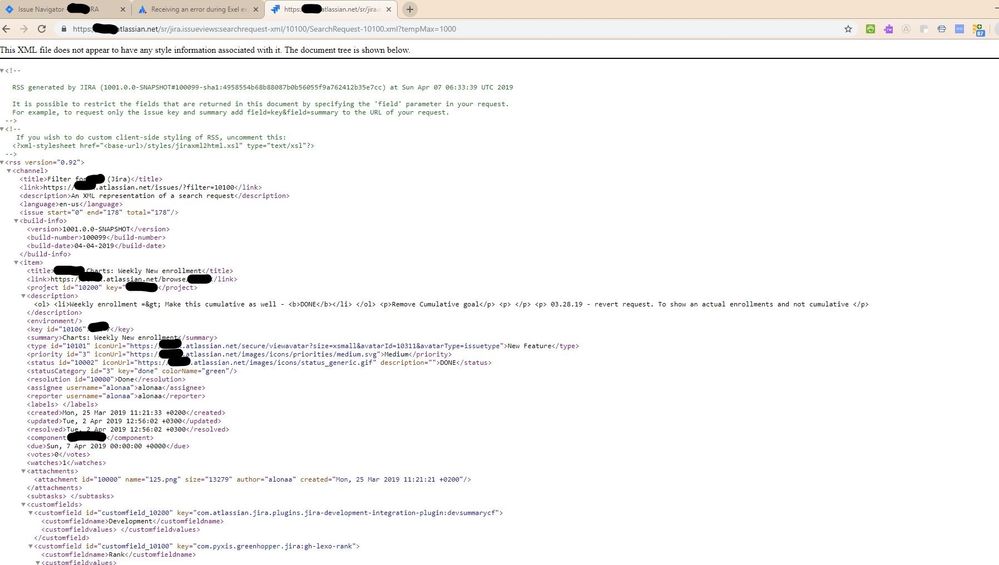Open the purple puzzle-piece extension

click(x=888, y=29)
